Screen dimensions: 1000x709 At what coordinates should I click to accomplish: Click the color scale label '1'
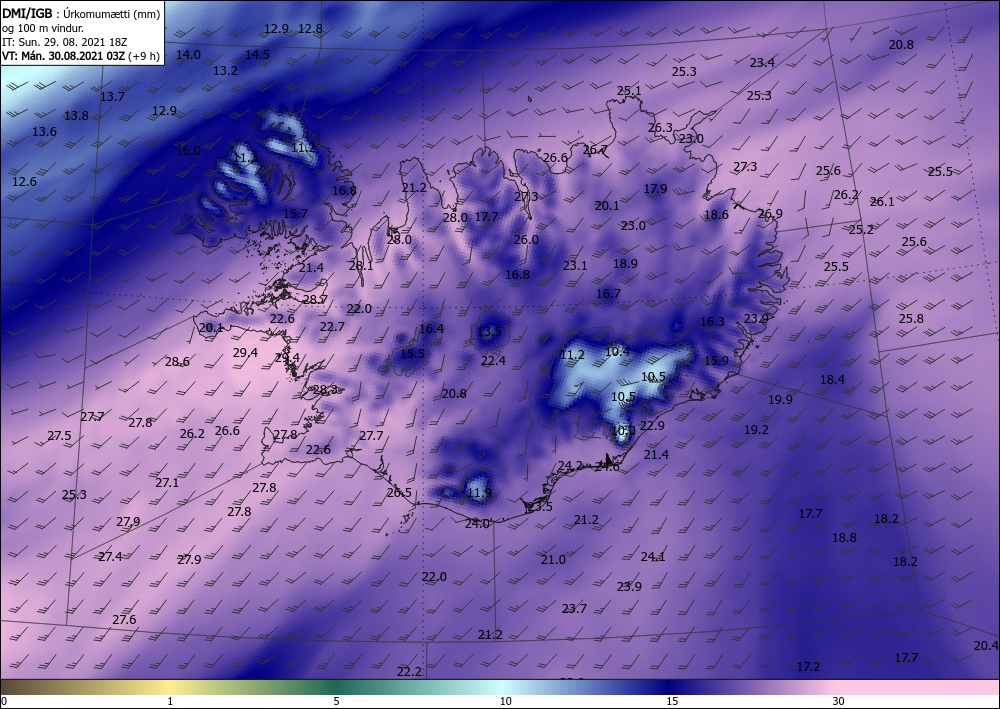(170, 701)
